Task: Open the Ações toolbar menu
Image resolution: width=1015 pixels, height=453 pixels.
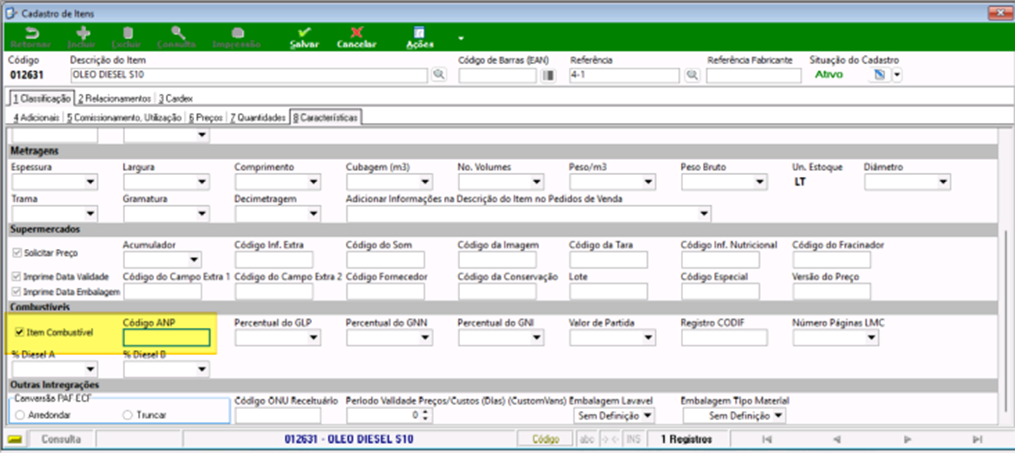Action: click(419, 38)
